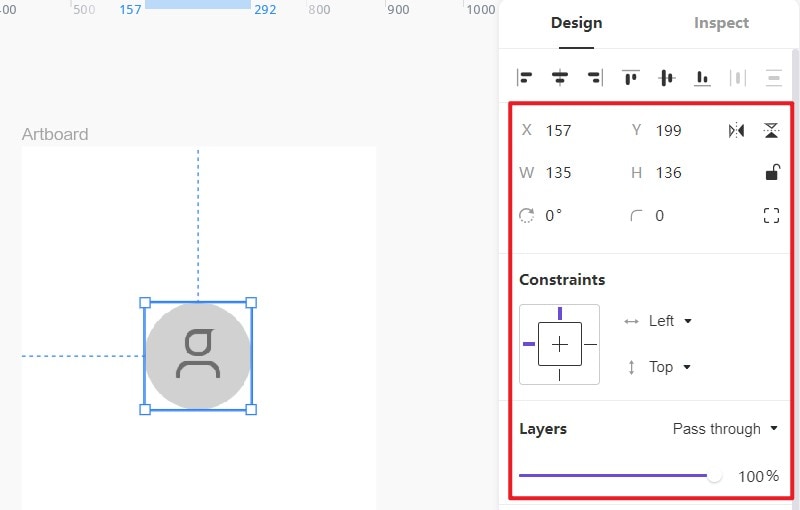800x510 pixels.
Task: Distribute horizontal spacing icon
Action: coord(738,78)
